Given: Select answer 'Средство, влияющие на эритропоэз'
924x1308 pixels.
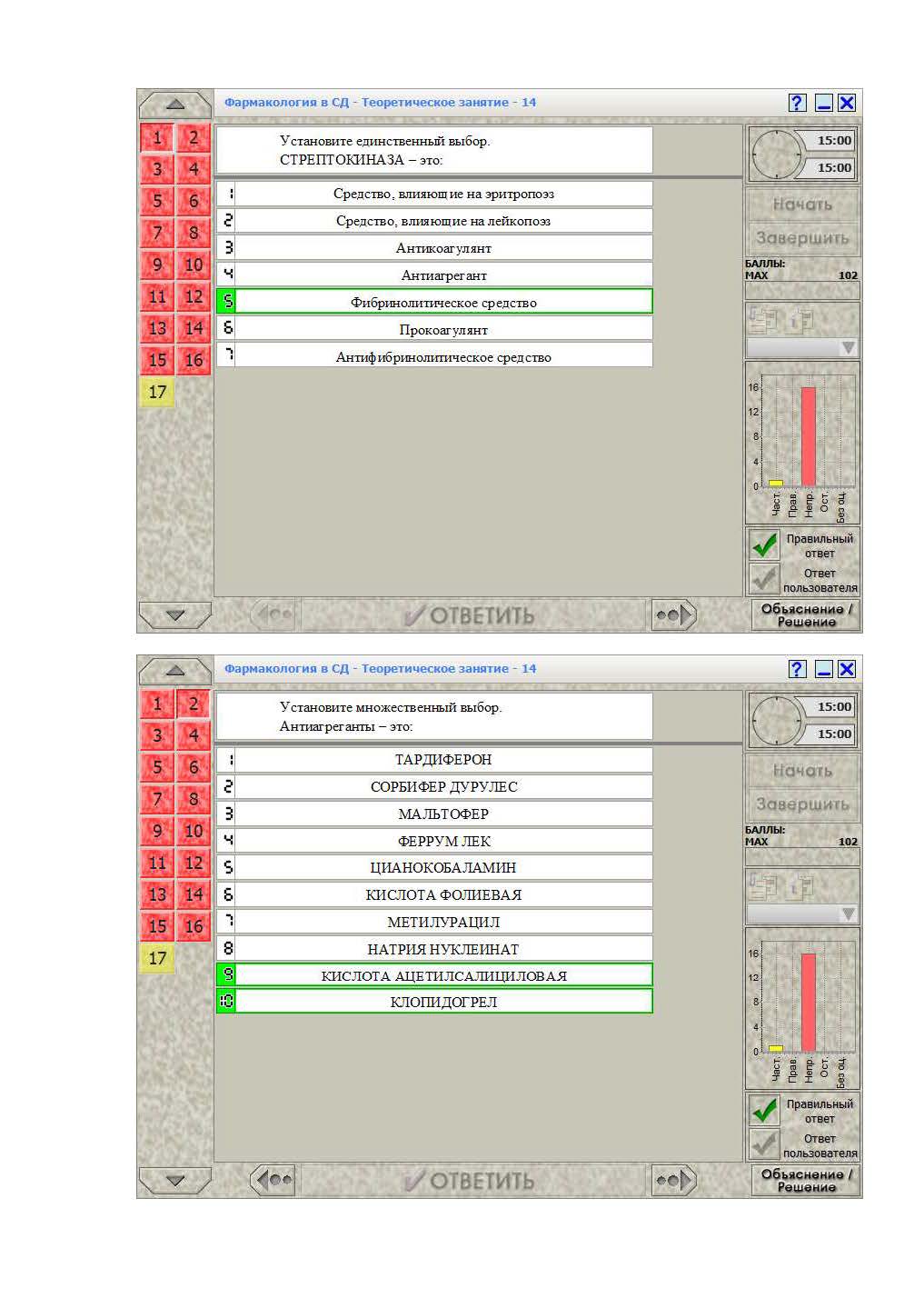Looking at the screenshot, I should [x=434, y=194].
